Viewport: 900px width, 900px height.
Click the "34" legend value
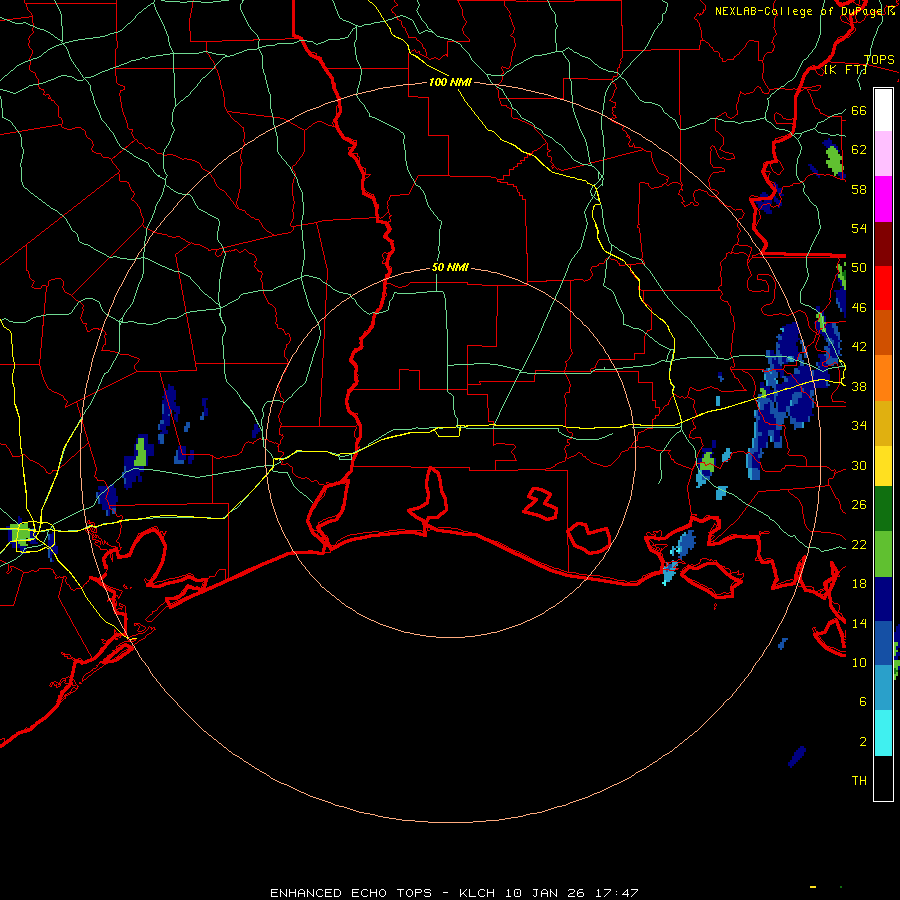[x=859, y=426]
